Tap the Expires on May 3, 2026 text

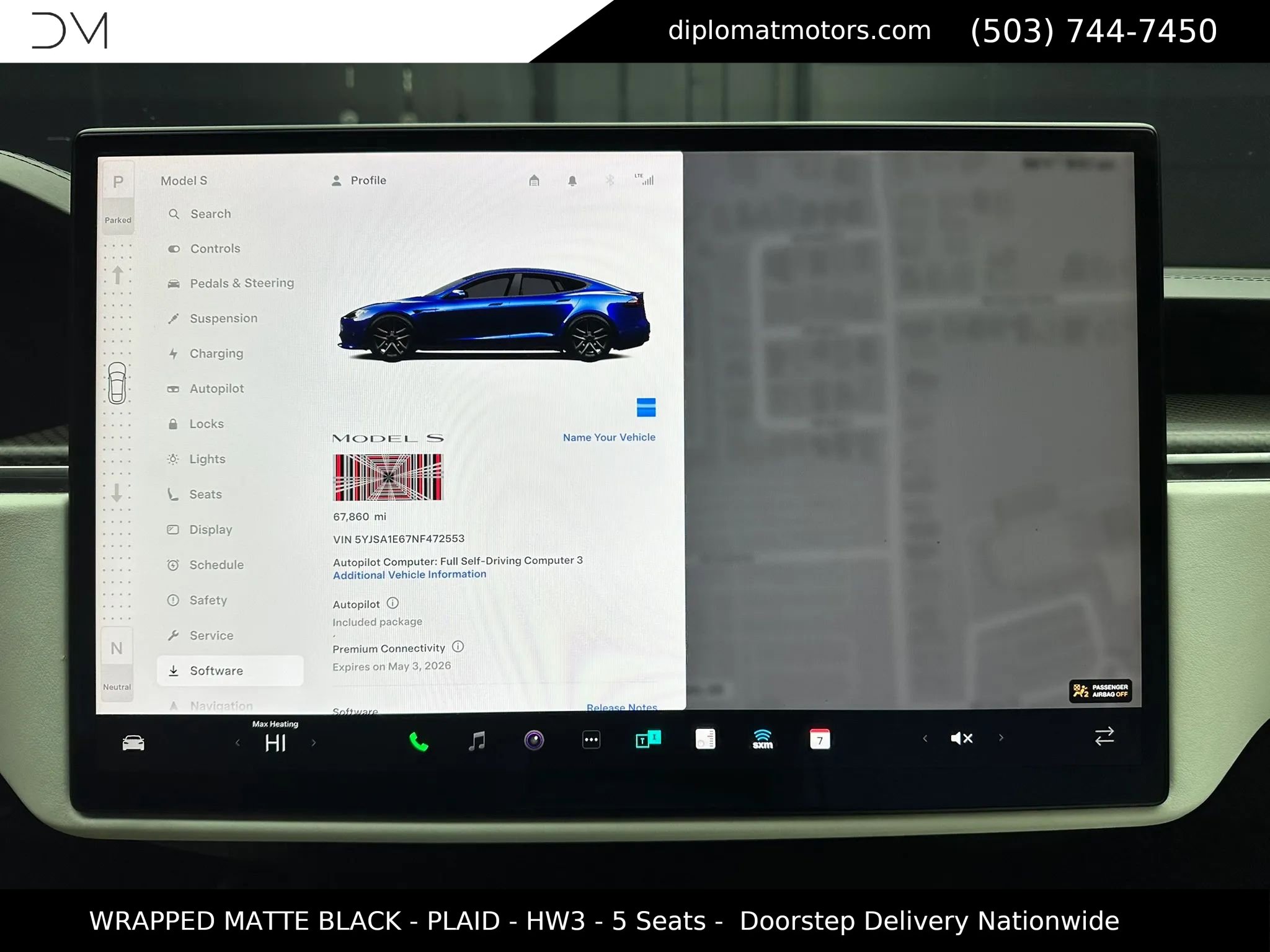[392, 666]
